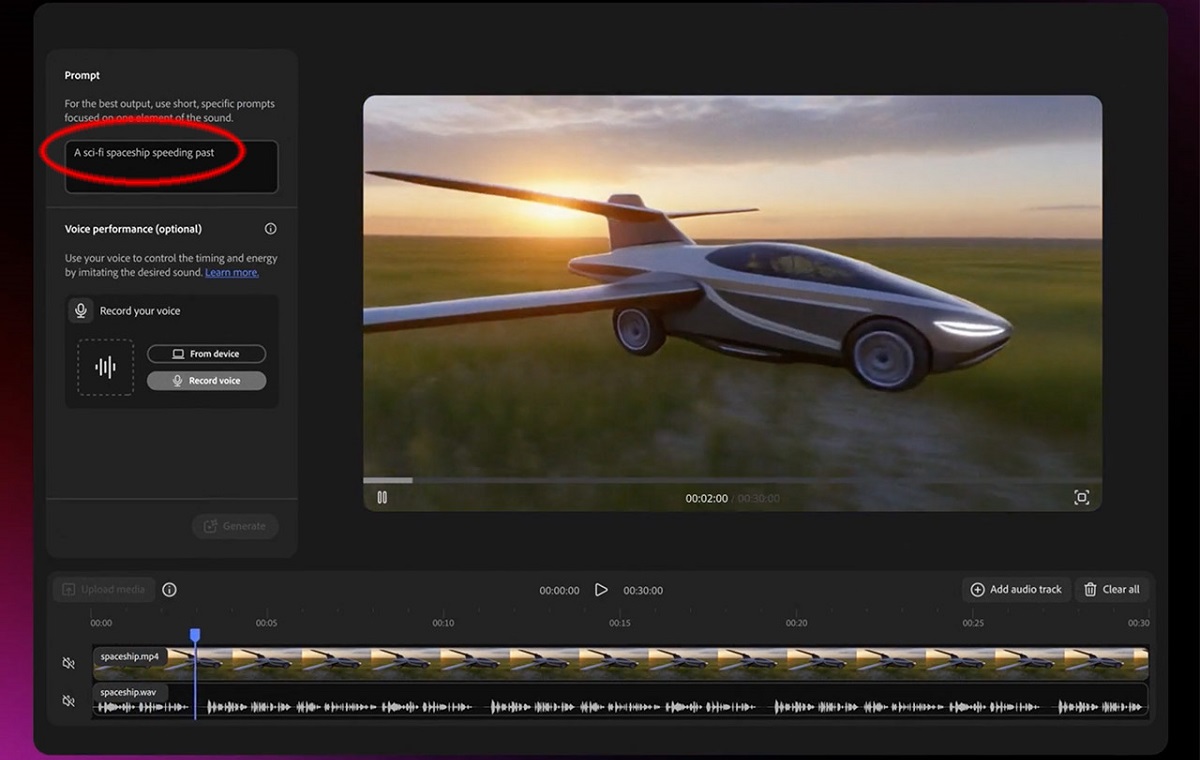Viewport: 1200px width, 760px height.
Task: Click the 00:15 mark on timeline ruler
Action: (x=620, y=623)
